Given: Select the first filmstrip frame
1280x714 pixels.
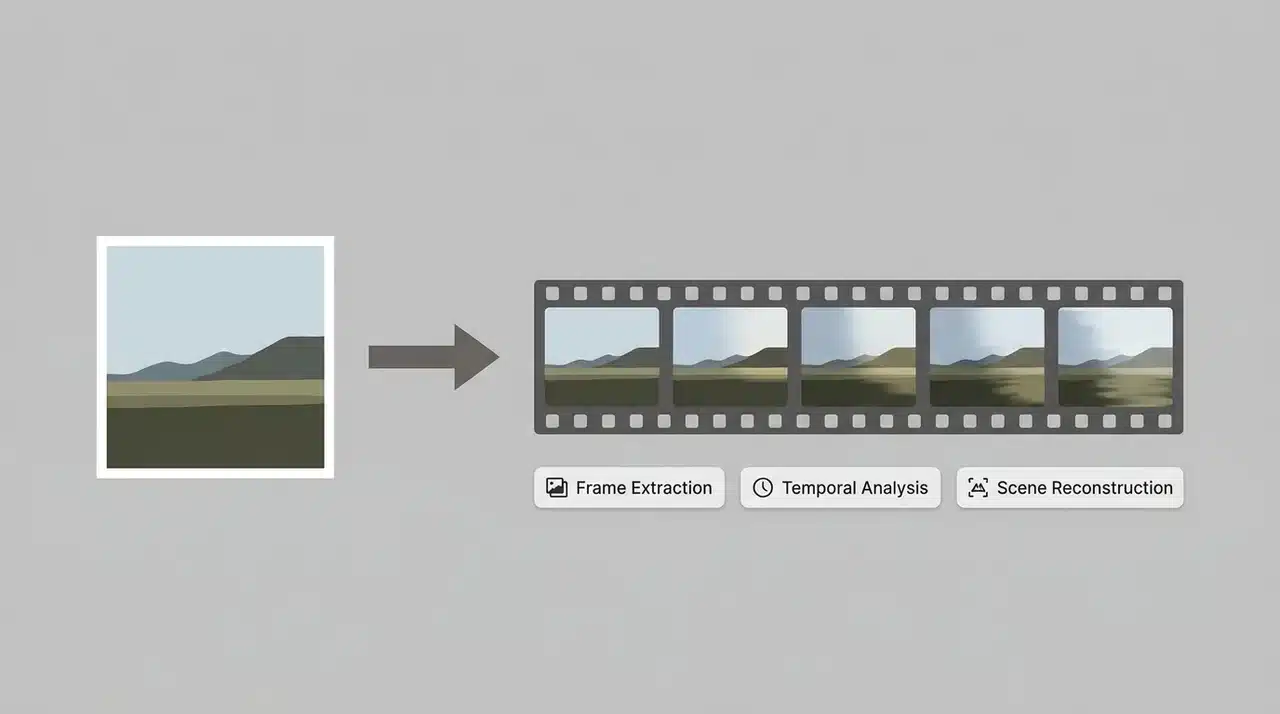Looking at the screenshot, I should click(602, 356).
